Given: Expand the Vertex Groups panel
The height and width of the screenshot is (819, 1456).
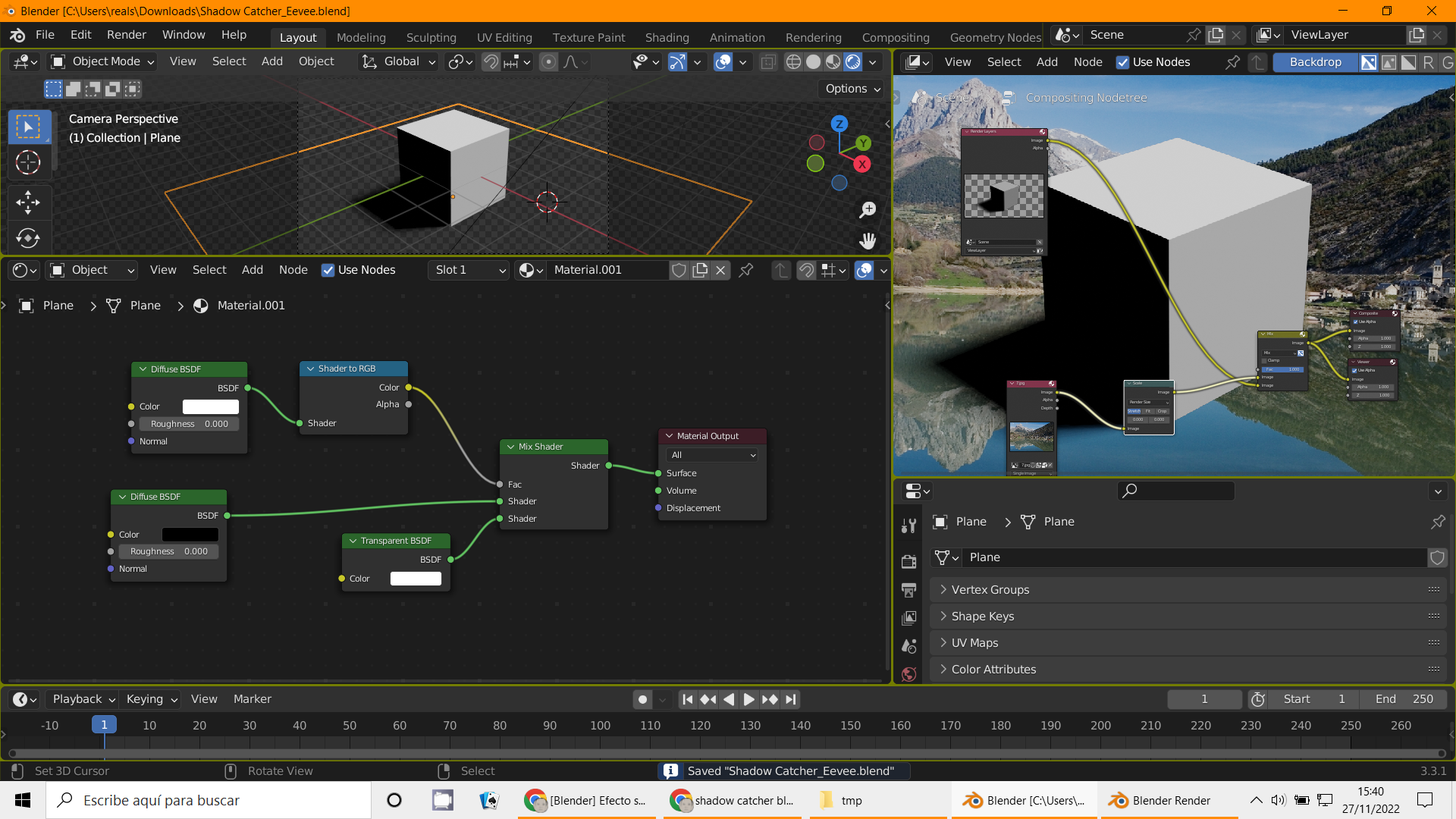Looking at the screenshot, I should [x=990, y=589].
